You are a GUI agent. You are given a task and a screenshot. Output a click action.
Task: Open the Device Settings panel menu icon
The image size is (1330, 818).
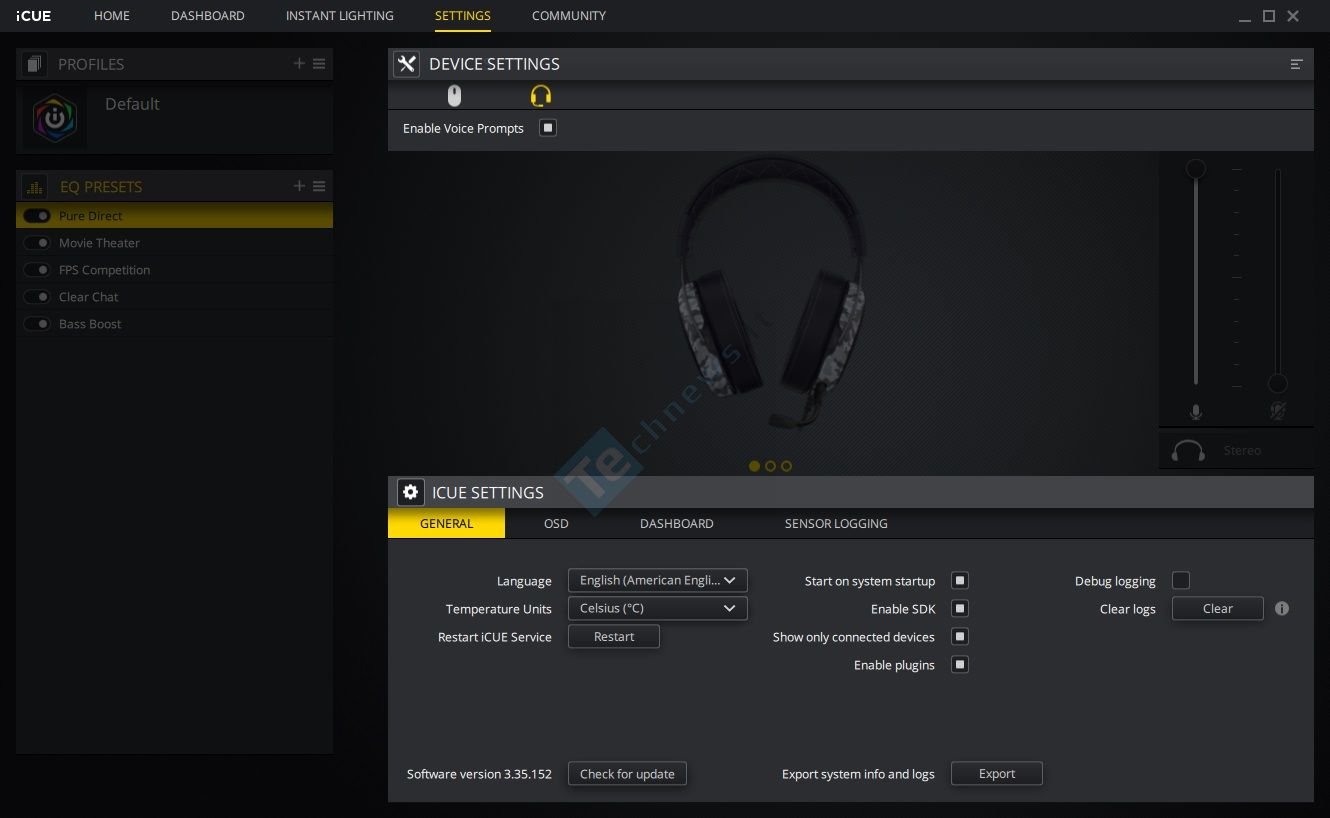pyautogui.click(x=1296, y=64)
